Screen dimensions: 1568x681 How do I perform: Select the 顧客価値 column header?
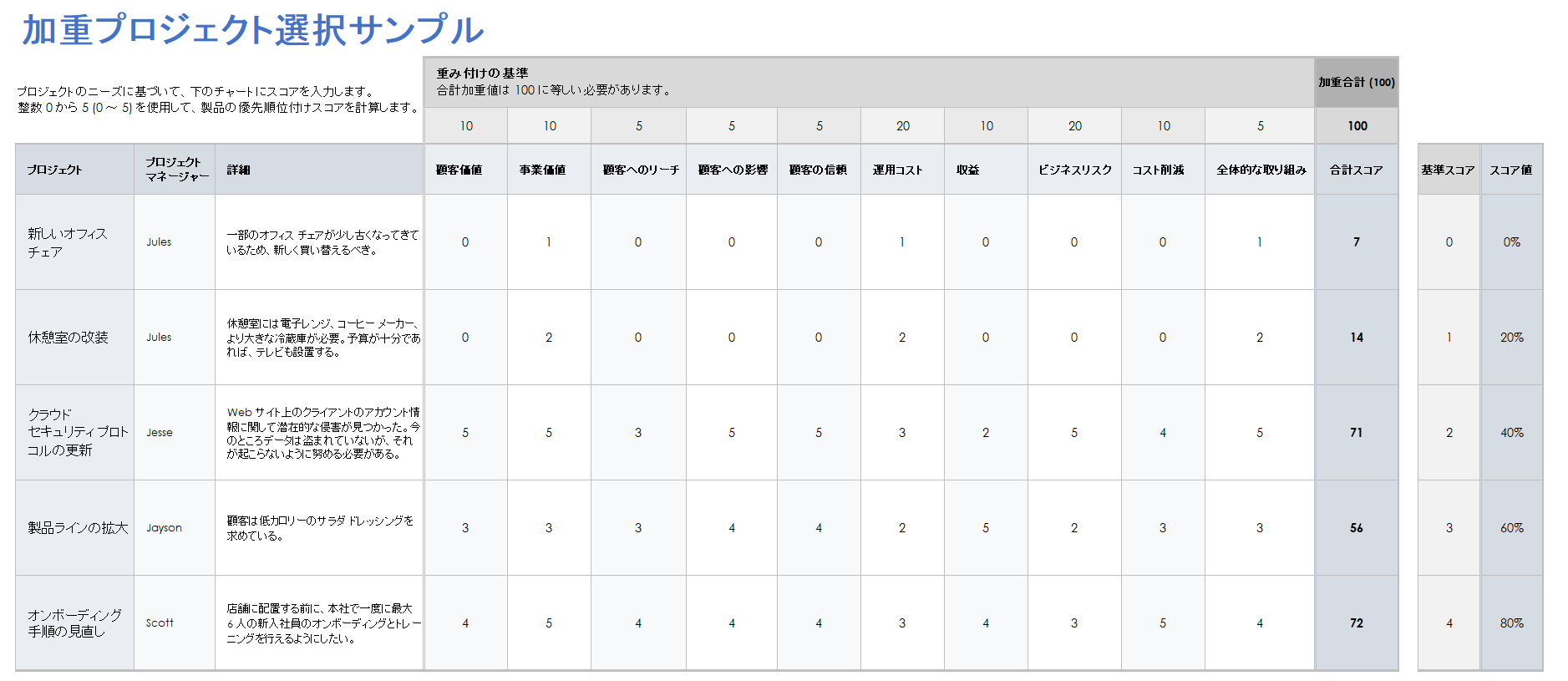click(x=466, y=170)
